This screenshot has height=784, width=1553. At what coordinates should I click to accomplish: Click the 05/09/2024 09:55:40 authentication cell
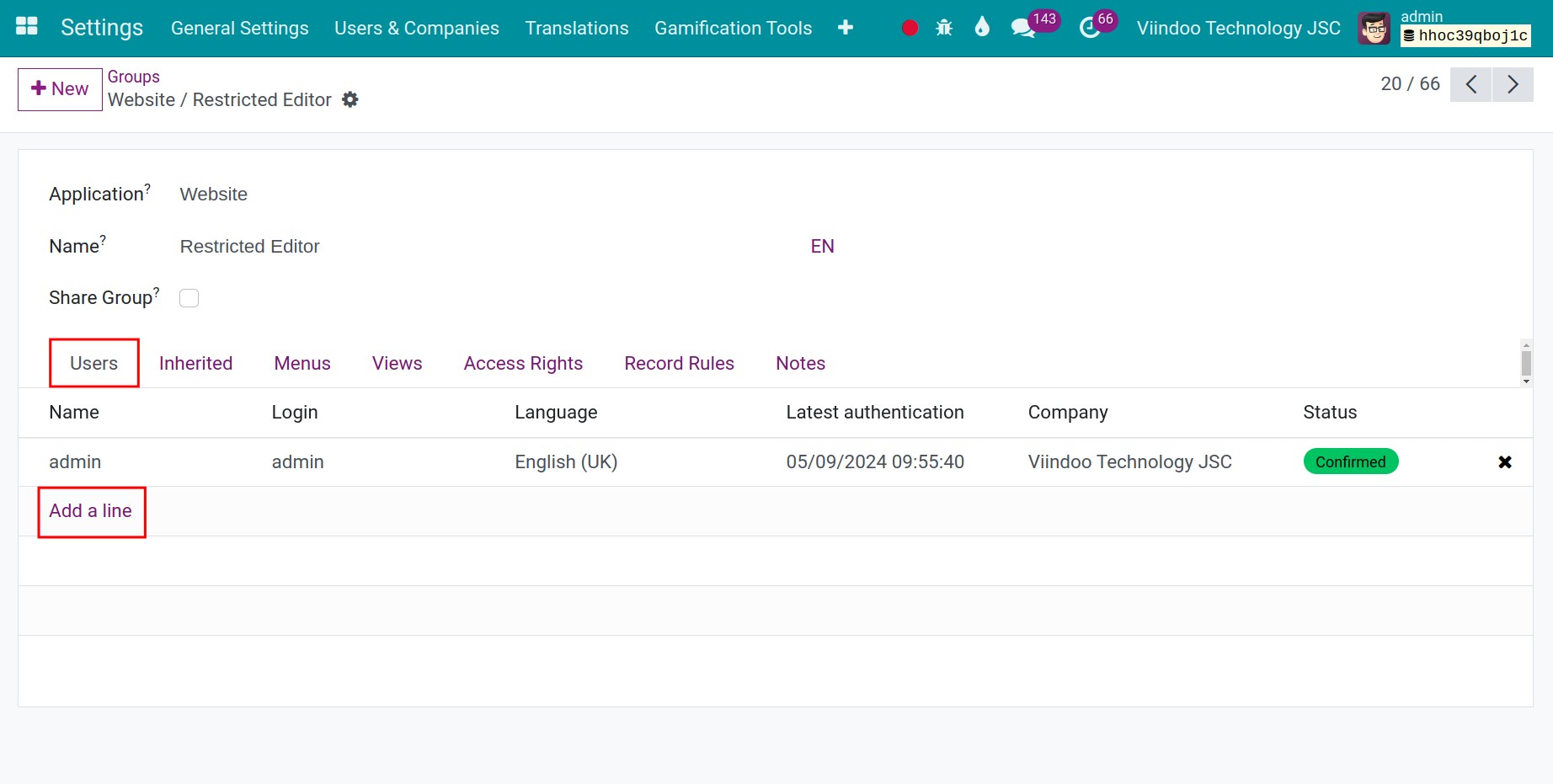pos(875,462)
